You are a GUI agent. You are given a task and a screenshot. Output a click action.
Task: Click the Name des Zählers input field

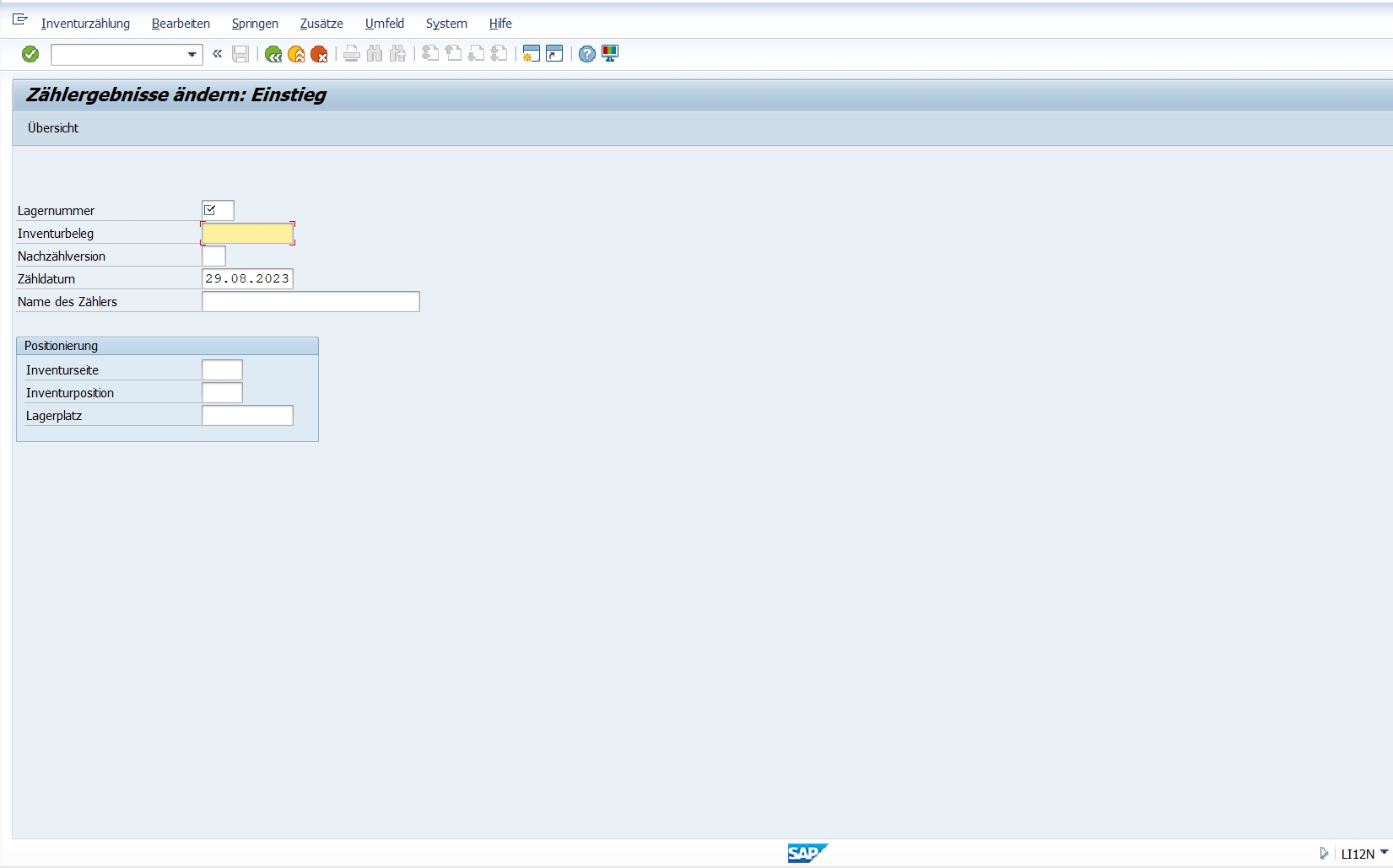click(x=310, y=301)
